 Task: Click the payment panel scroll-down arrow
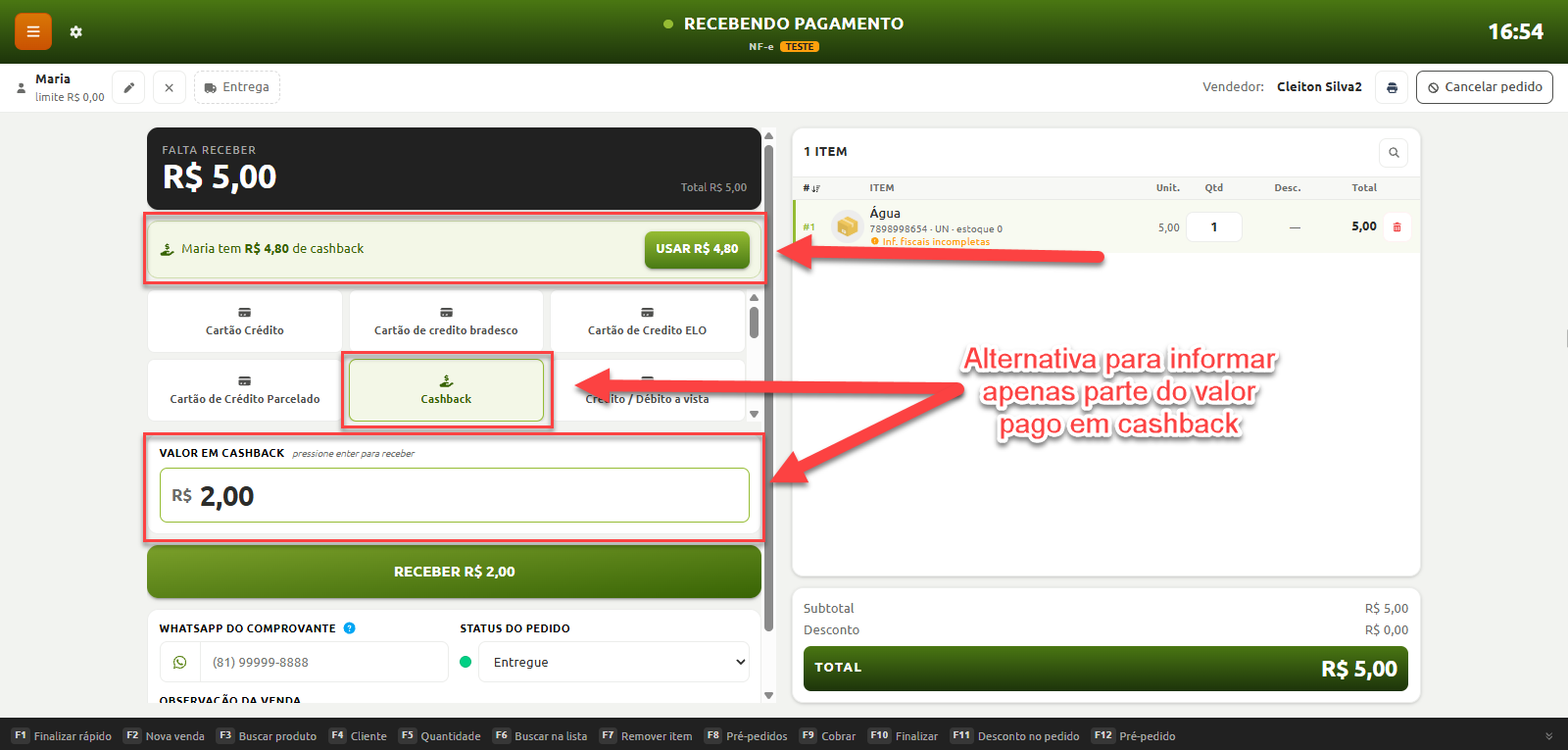point(768,695)
